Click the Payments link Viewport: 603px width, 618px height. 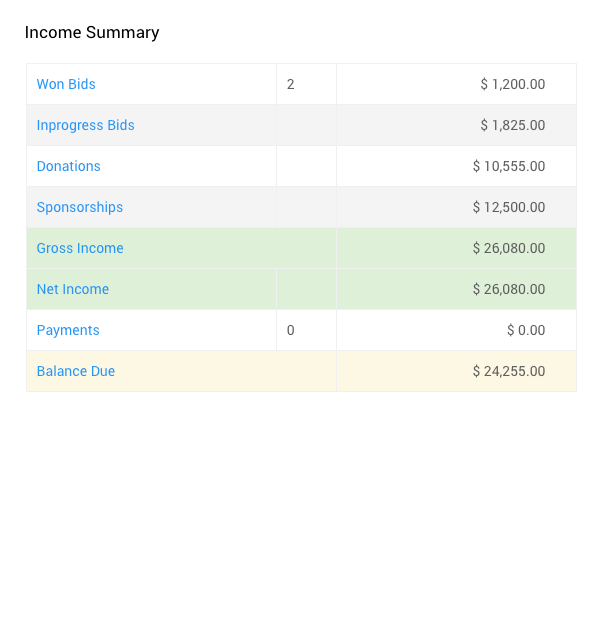(x=68, y=330)
